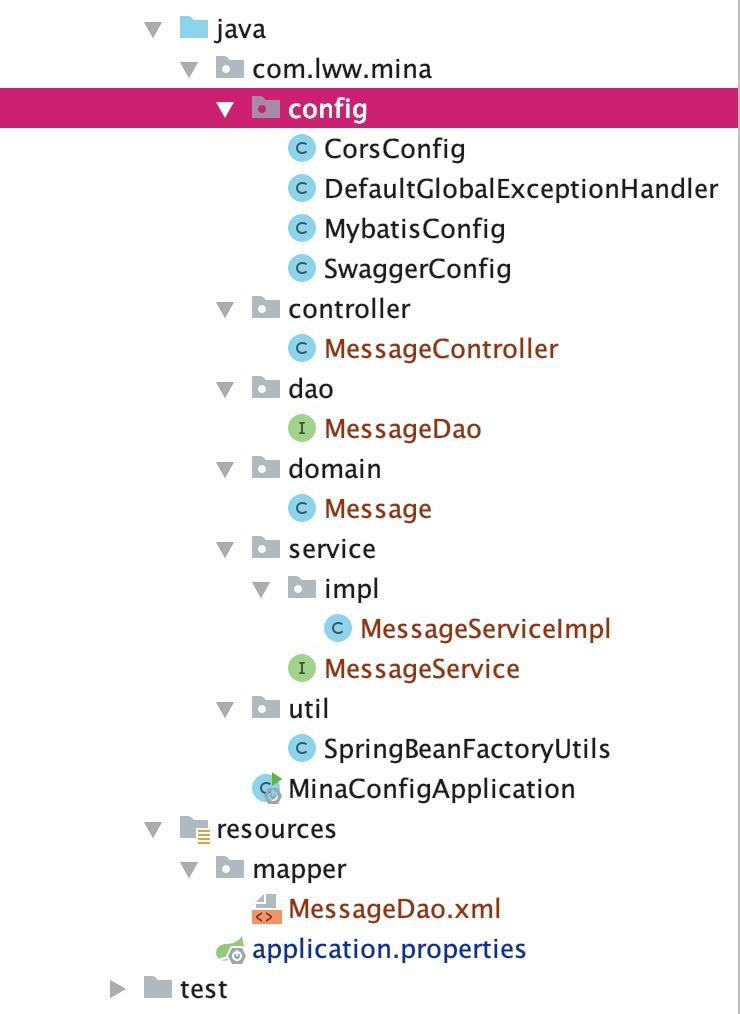Open MessageServiceImpl class
Screen dimensions: 740x1014
[485, 629]
